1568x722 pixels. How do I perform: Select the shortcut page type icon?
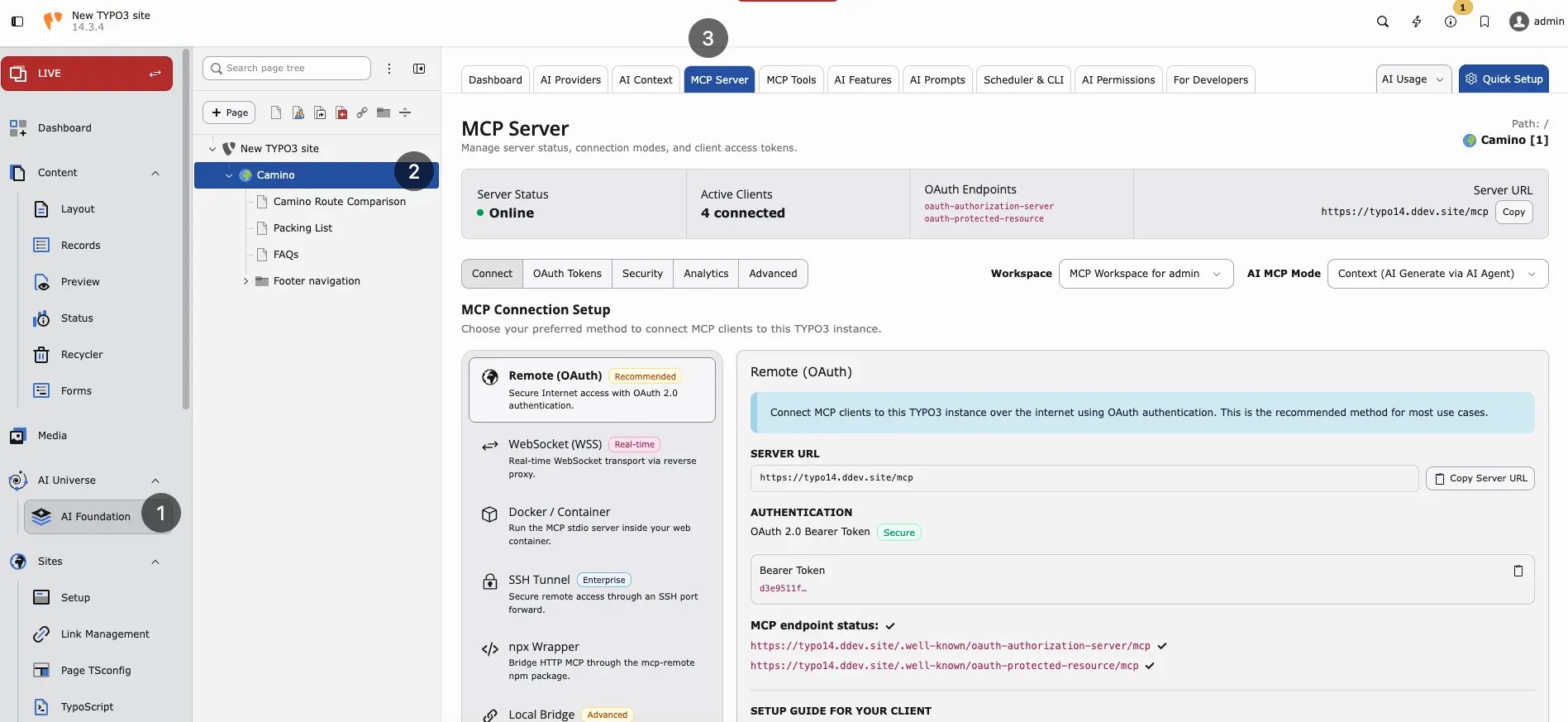(x=319, y=112)
